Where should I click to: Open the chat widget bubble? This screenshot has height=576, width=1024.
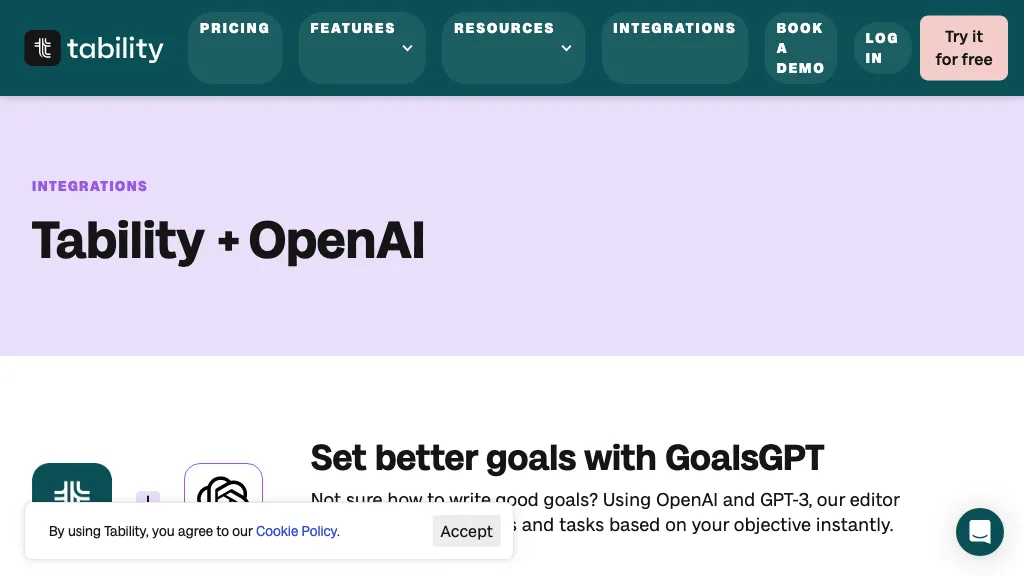coord(979,531)
